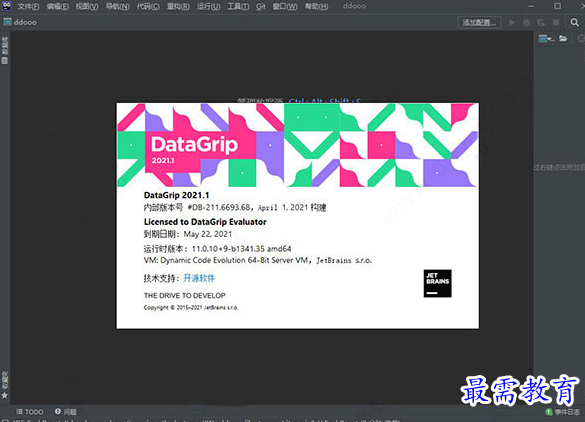Open the 重构(R) menu
This screenshot has height=422, width=585.
[x=178, y=6]
